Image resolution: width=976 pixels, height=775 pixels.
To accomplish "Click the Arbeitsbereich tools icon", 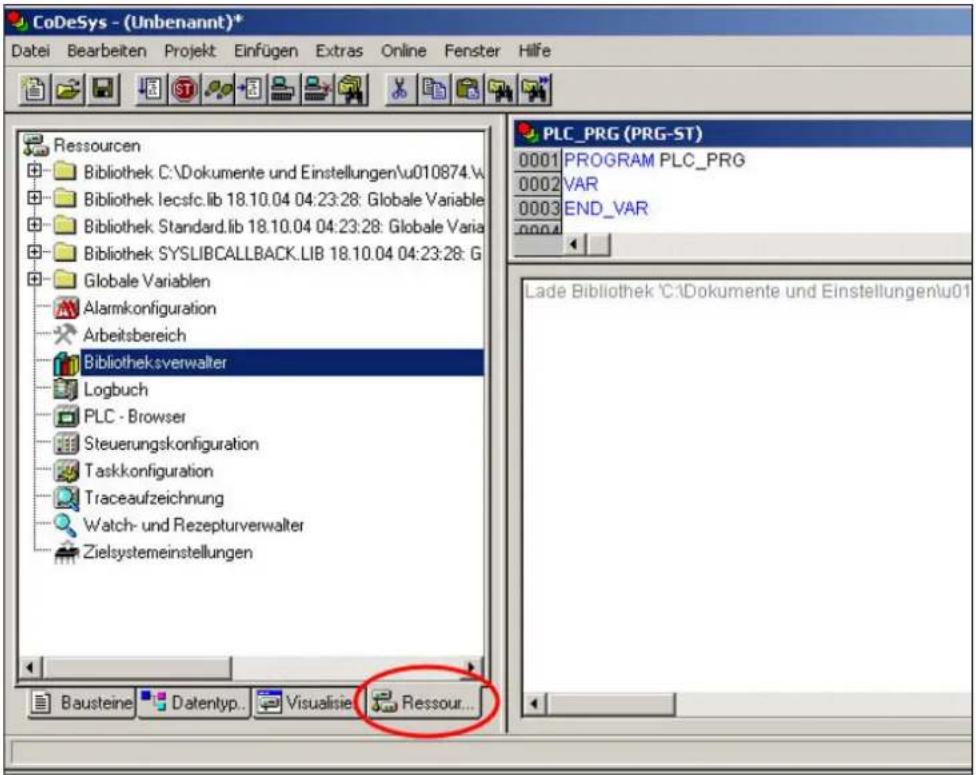I will pyautogui.click(x=65, y=335).
